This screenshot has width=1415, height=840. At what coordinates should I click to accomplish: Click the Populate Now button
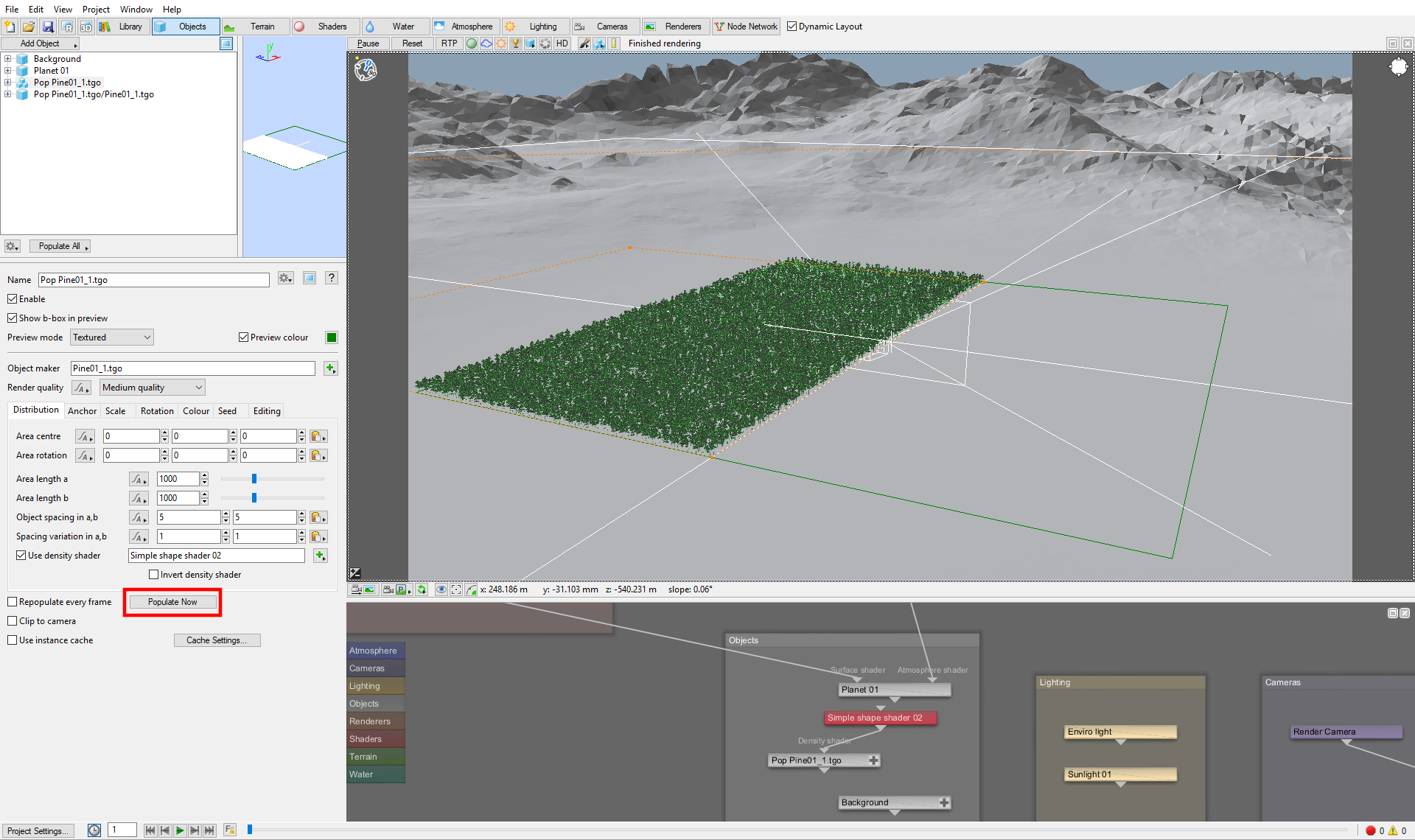coord(172,602)
